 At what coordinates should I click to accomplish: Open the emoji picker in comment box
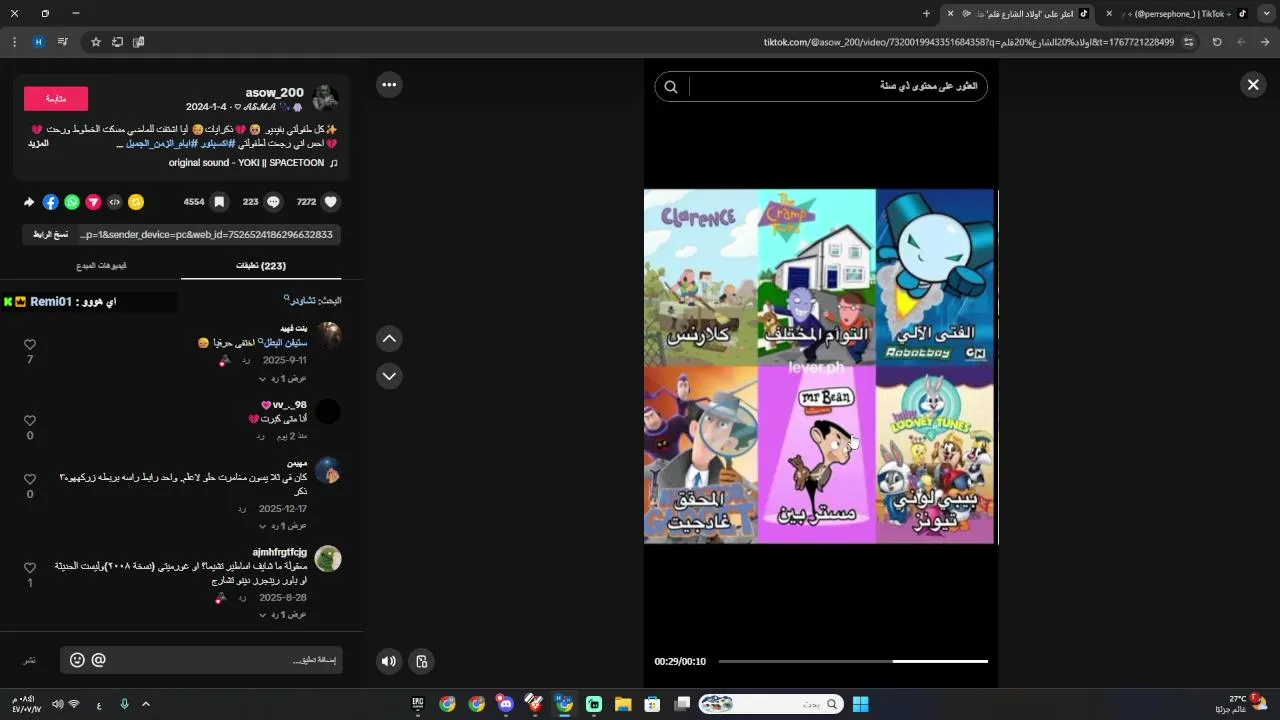coord(77,660)
